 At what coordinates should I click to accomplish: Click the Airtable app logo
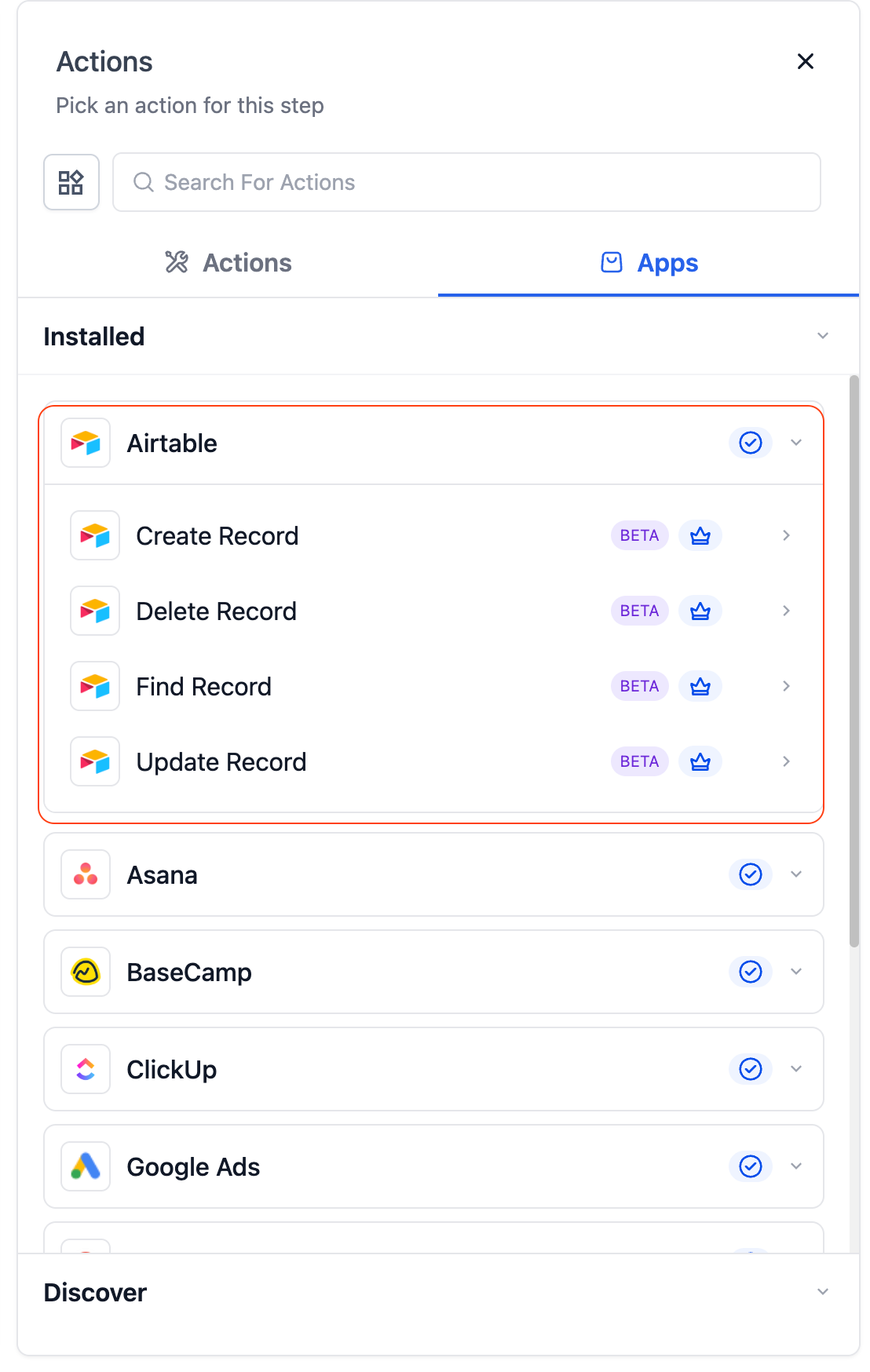click(86, 443)
